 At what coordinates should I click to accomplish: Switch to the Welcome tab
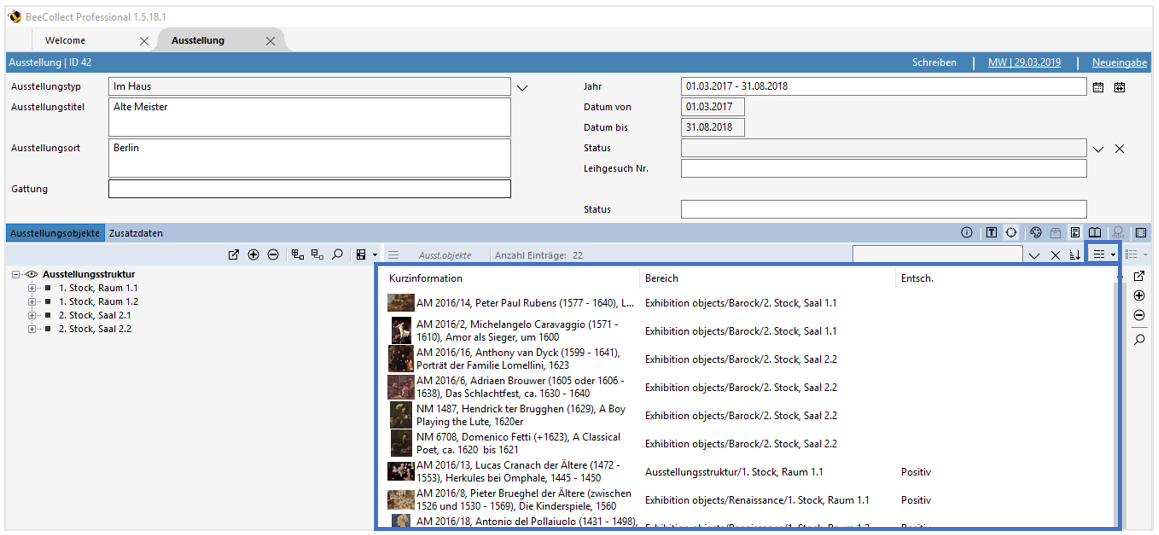click(x=65, y=41)
